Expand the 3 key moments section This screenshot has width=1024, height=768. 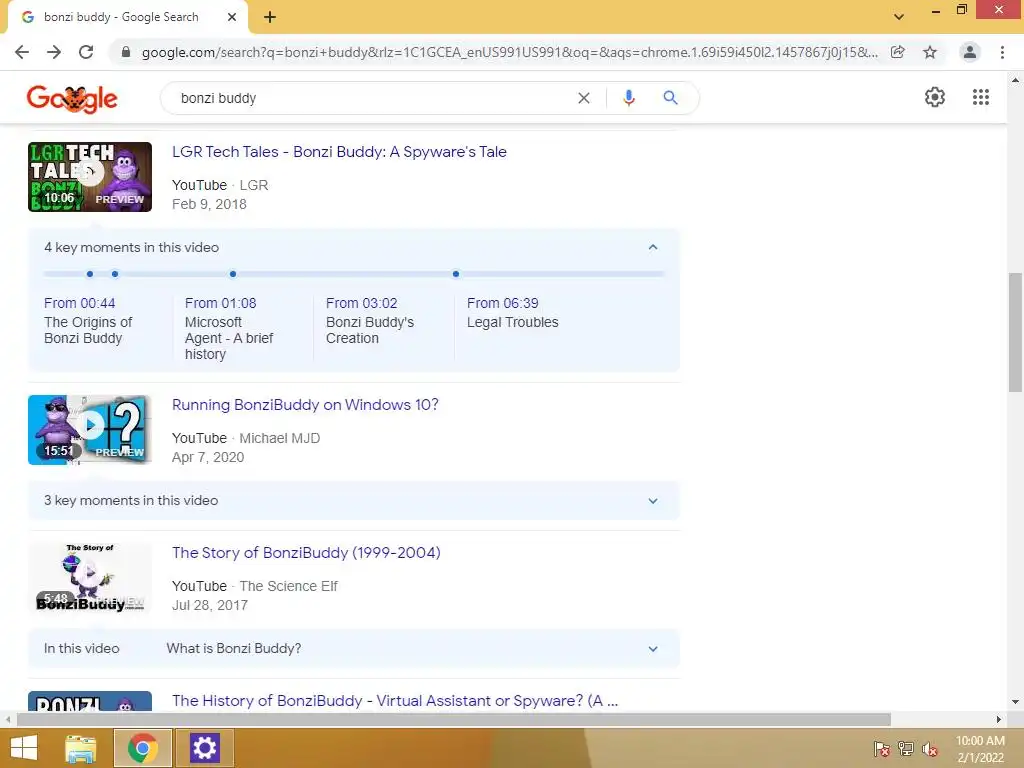coord(653,501)
